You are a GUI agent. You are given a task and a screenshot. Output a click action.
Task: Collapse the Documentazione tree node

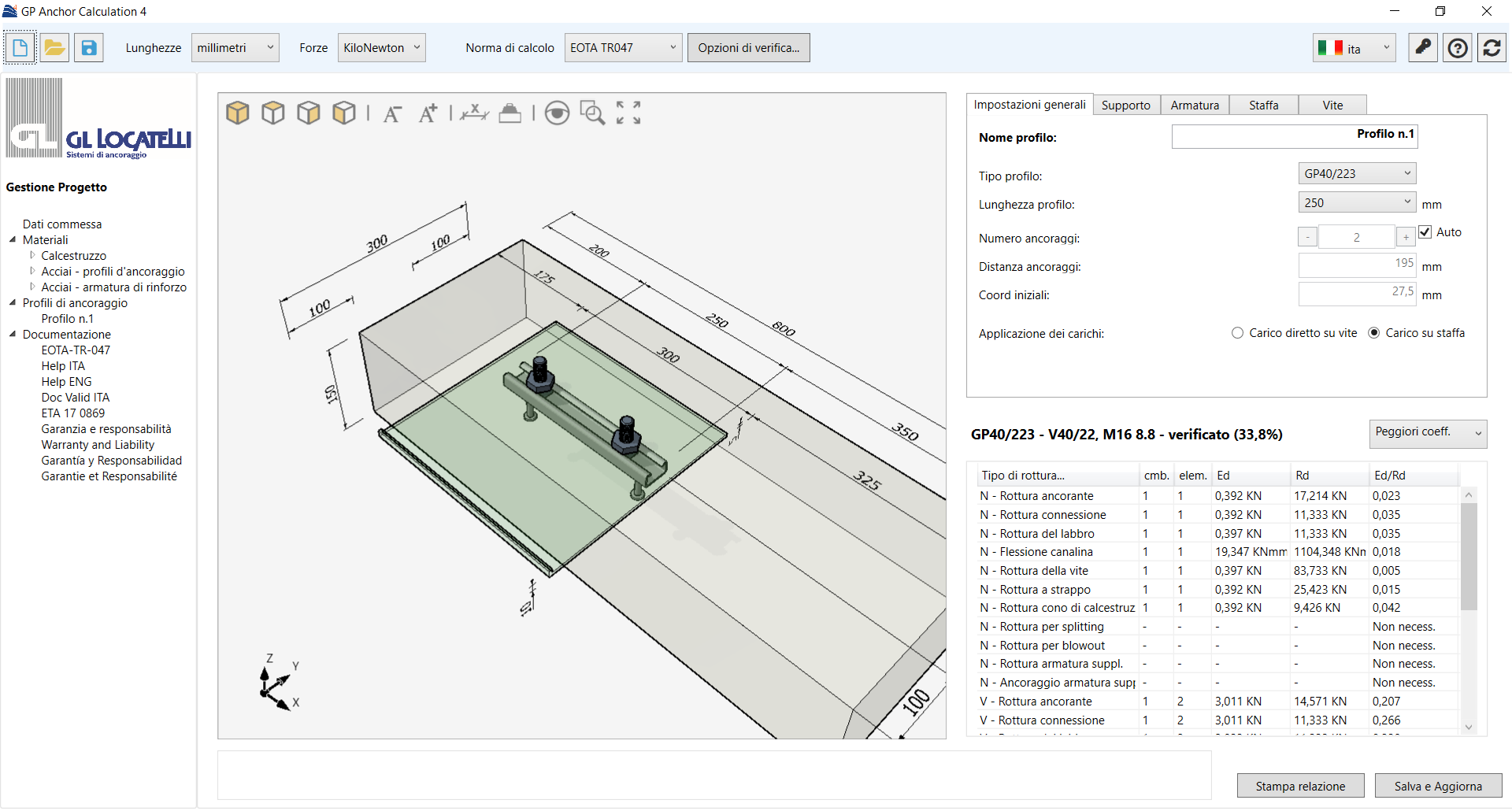13,334
